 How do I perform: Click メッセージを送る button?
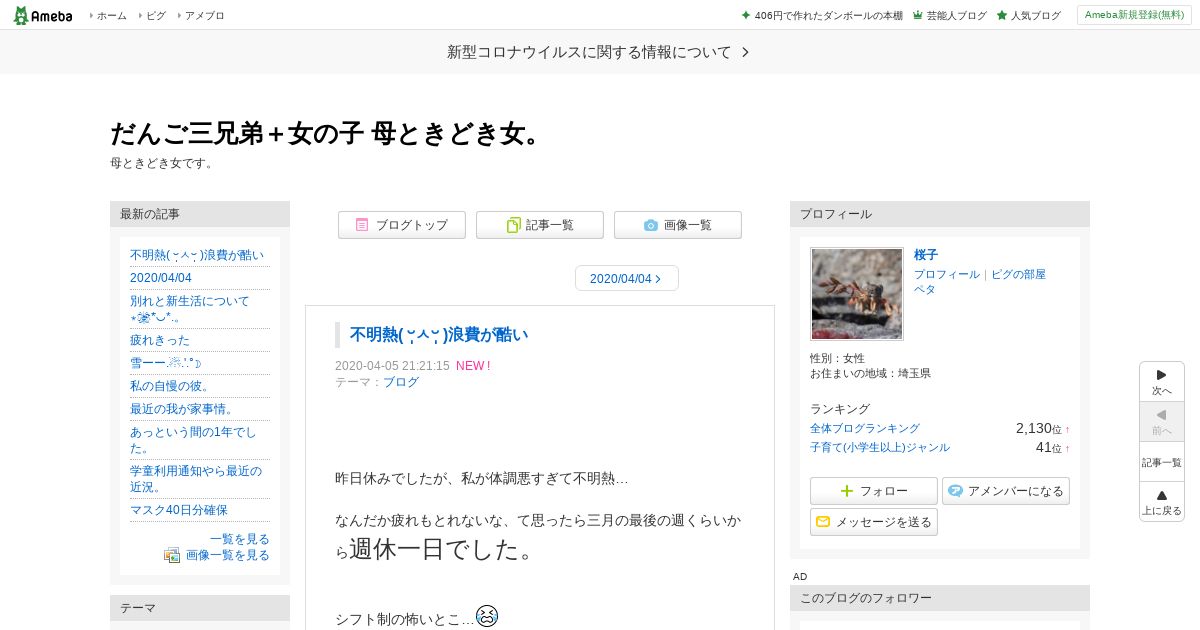click(874, 522)
